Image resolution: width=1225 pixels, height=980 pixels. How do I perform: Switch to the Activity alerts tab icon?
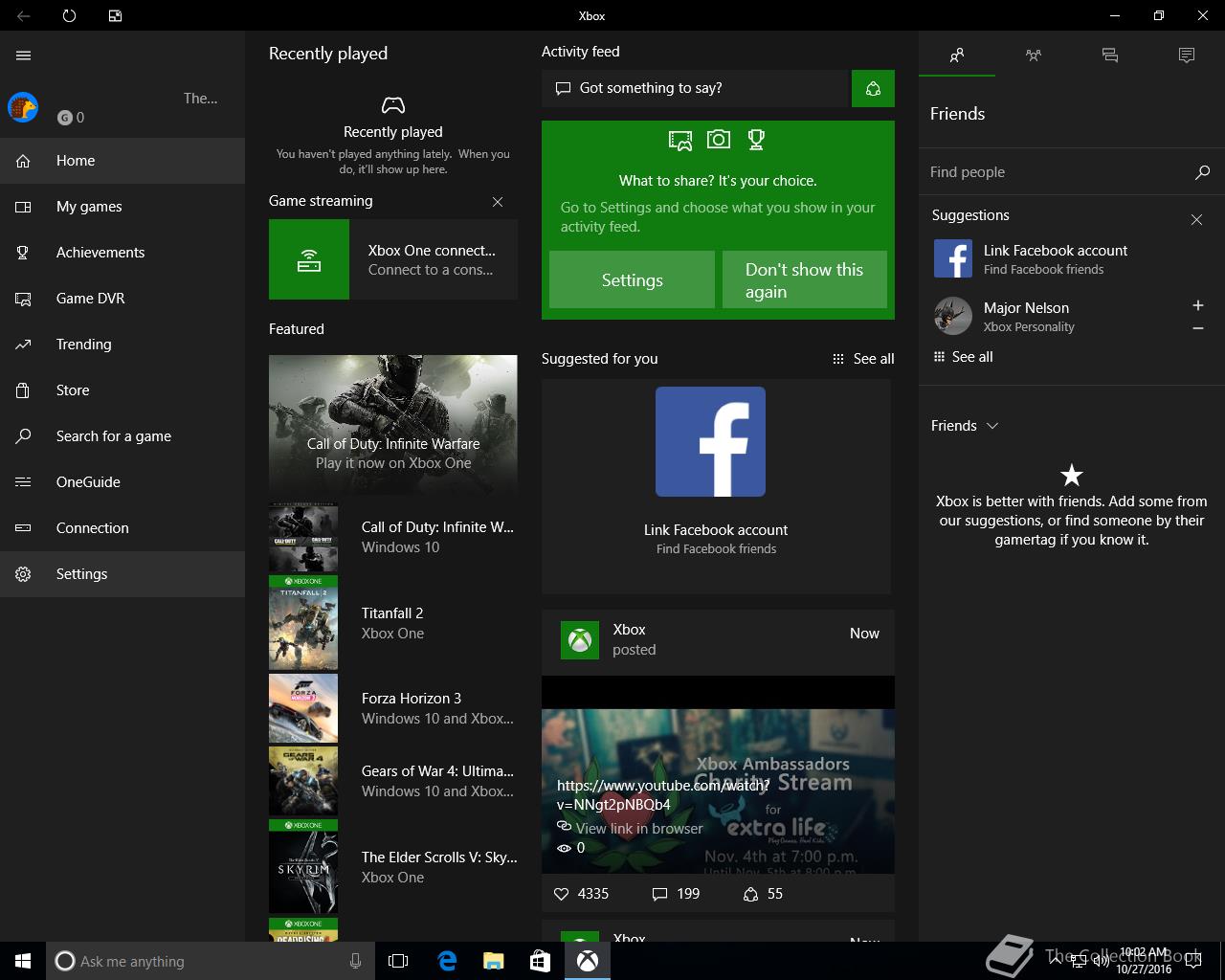click(x=1187, y=56)
